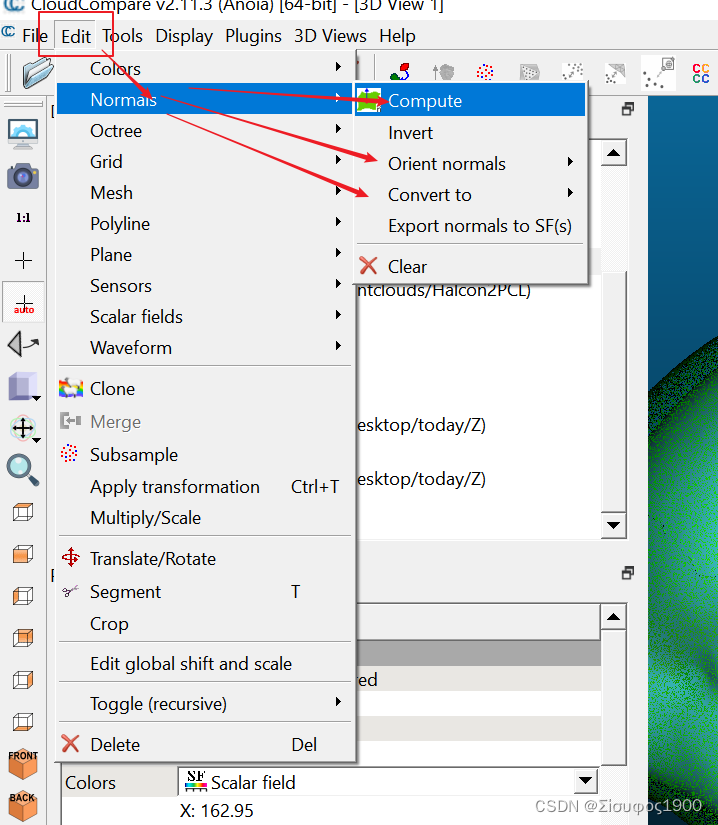Click the sample points on mesh icon
The height and width of the screenshot is (825, 718).
(x=529, y=72)
